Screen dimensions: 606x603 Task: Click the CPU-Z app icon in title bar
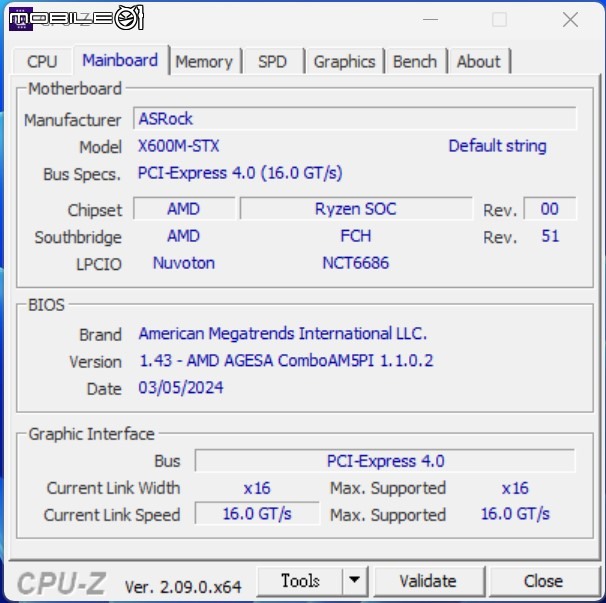20,19
